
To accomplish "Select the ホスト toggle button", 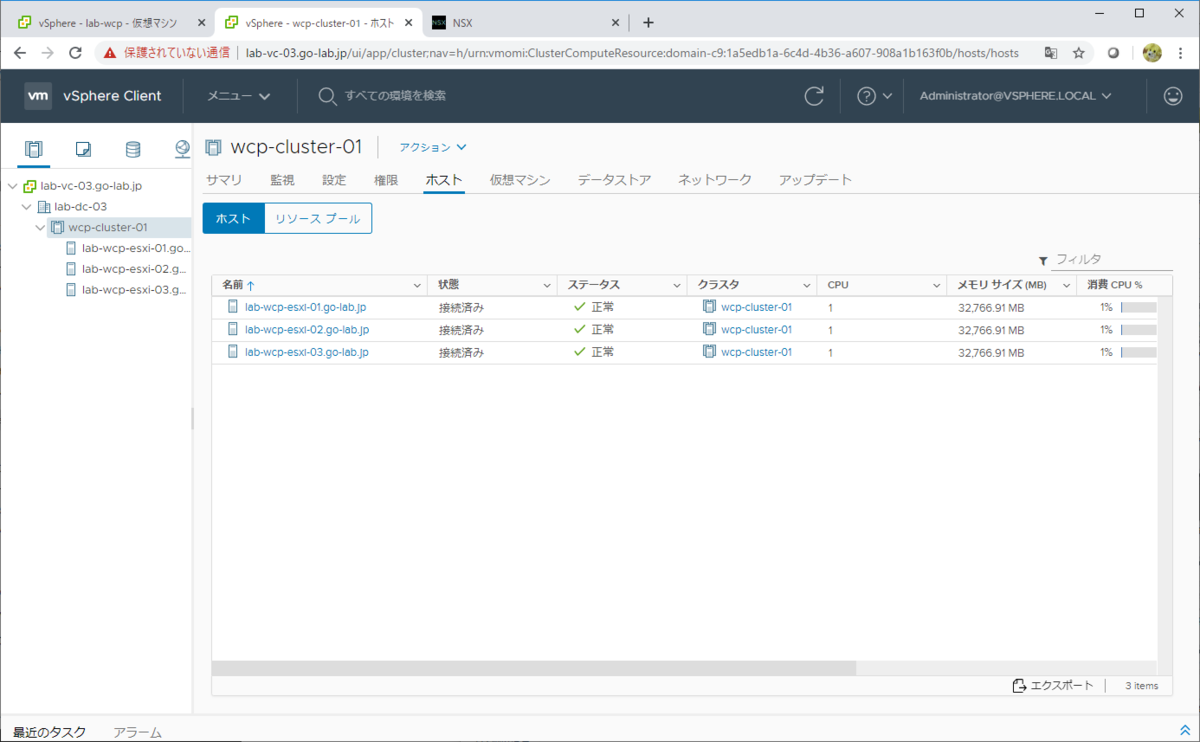I will [234, 218].
